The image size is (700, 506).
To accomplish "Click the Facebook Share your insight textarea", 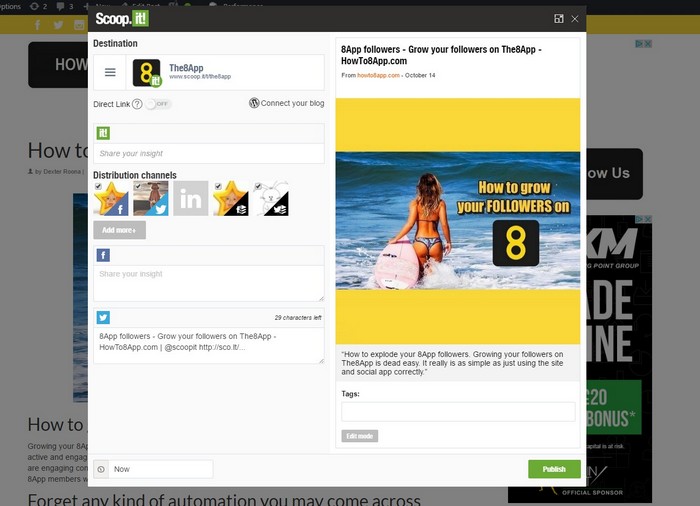I will coord(209,284).
